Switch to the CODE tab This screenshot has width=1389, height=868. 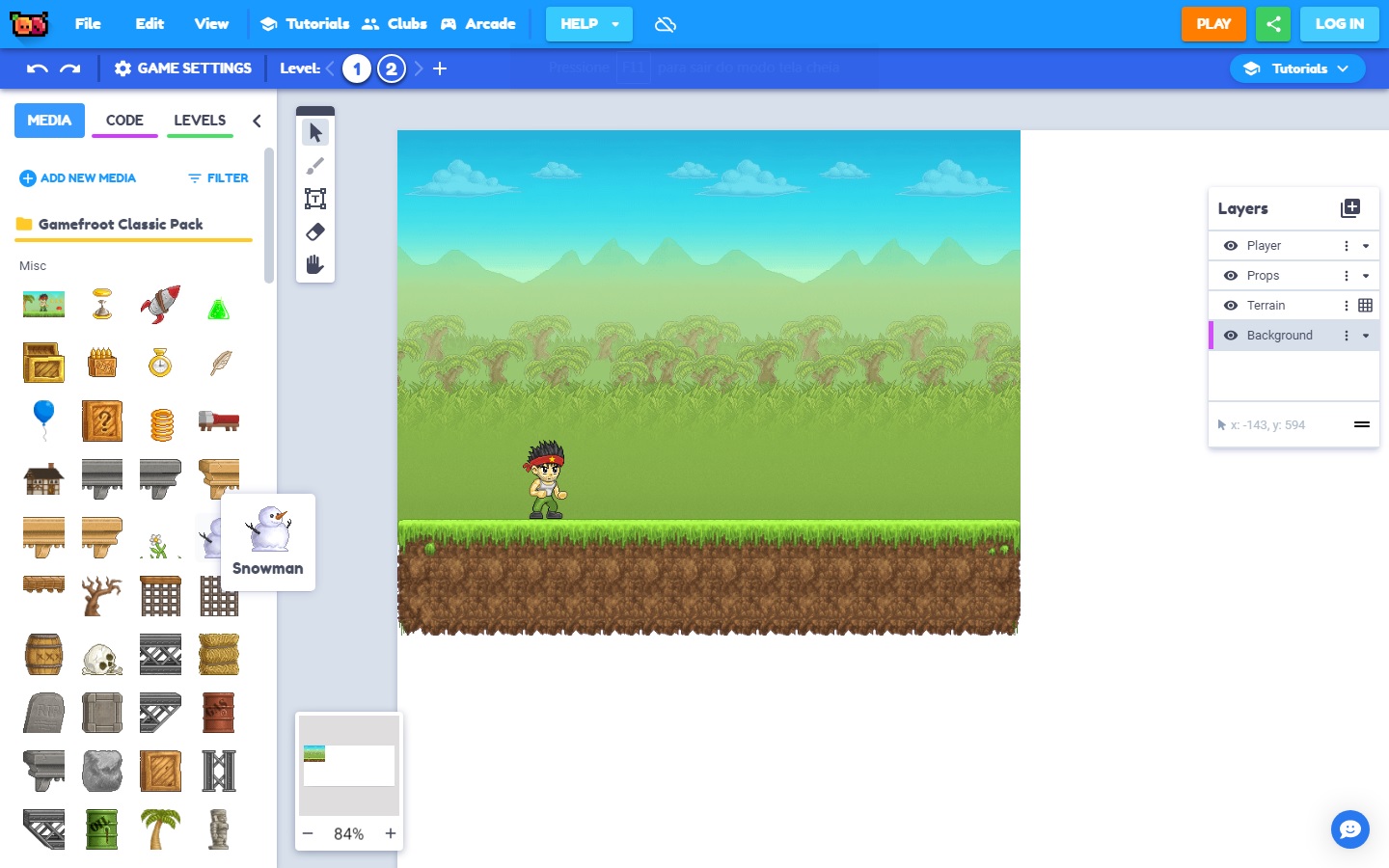[x=124, y=120]
